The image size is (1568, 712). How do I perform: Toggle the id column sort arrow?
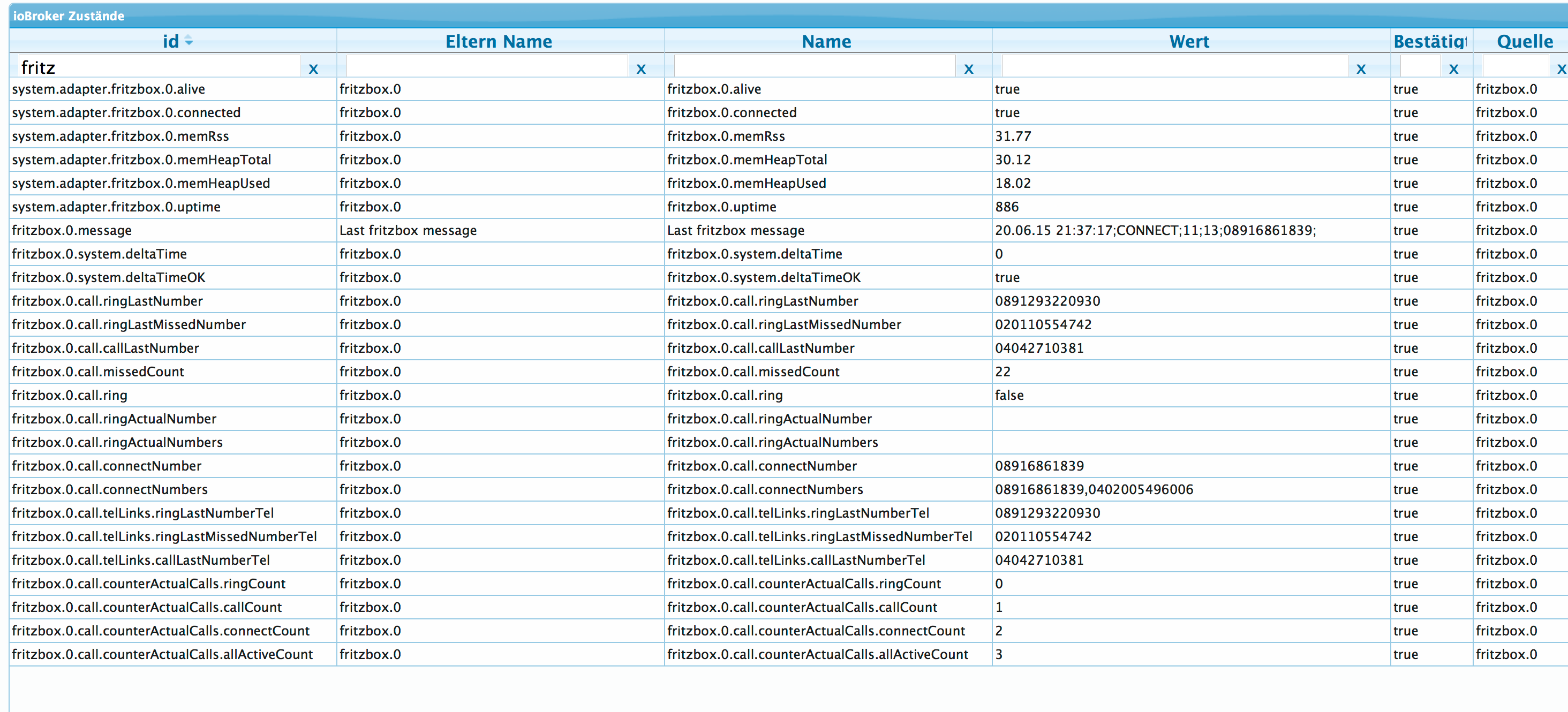point(189,41)
